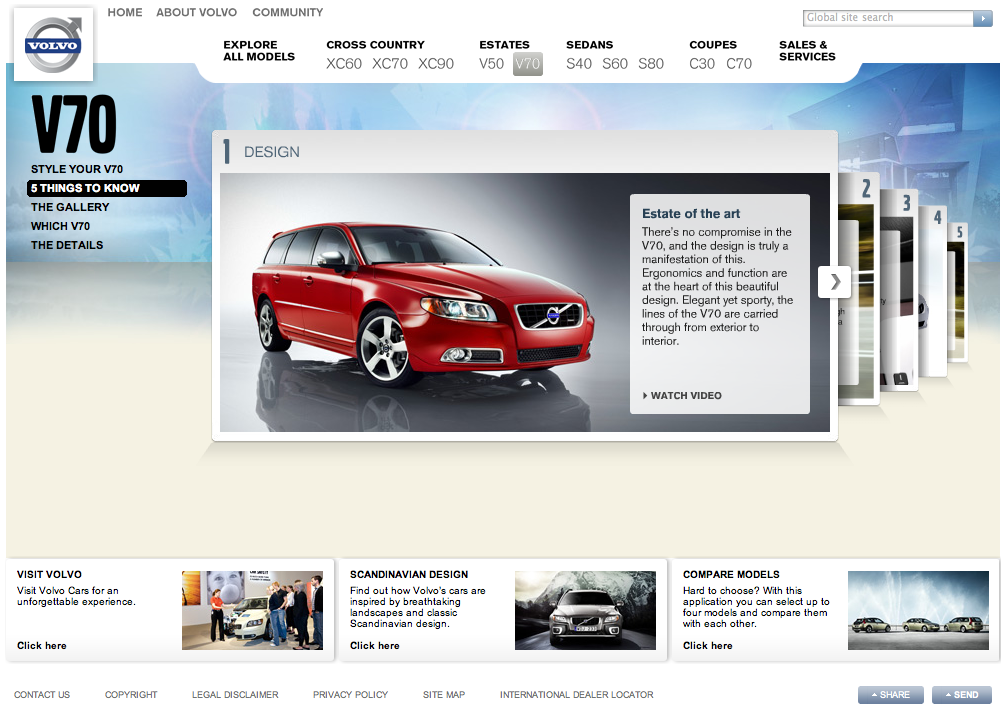Open the Sales & Services menu
Viewport: 1005px width, 720px height.
pyautogui.click(x=807, y=51)
